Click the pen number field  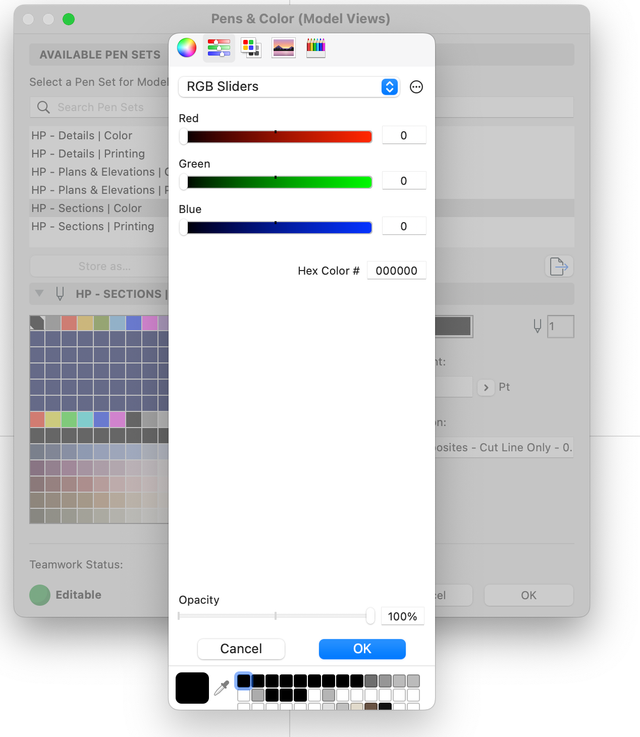[x=560, y=326]
